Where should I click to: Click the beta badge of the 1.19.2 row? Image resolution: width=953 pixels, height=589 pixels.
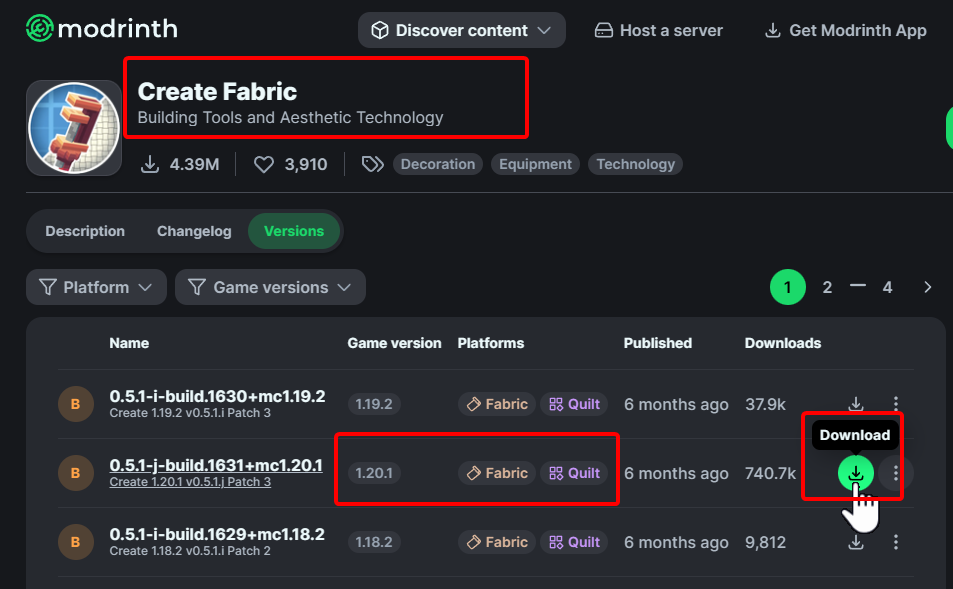pyautogui.click(x=76, y=404)
